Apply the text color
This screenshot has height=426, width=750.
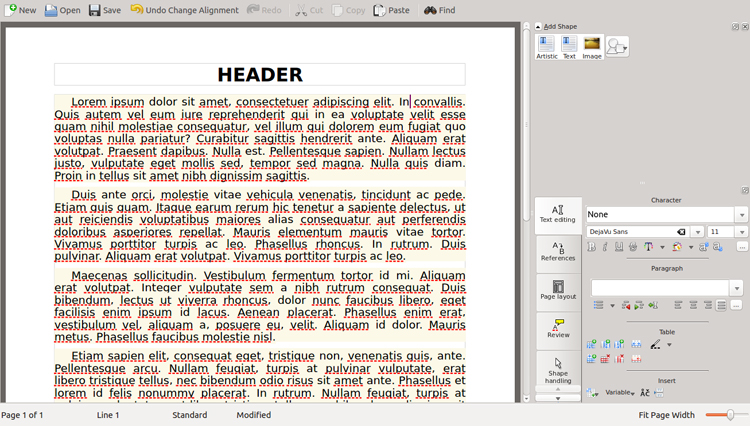[649, 247]
